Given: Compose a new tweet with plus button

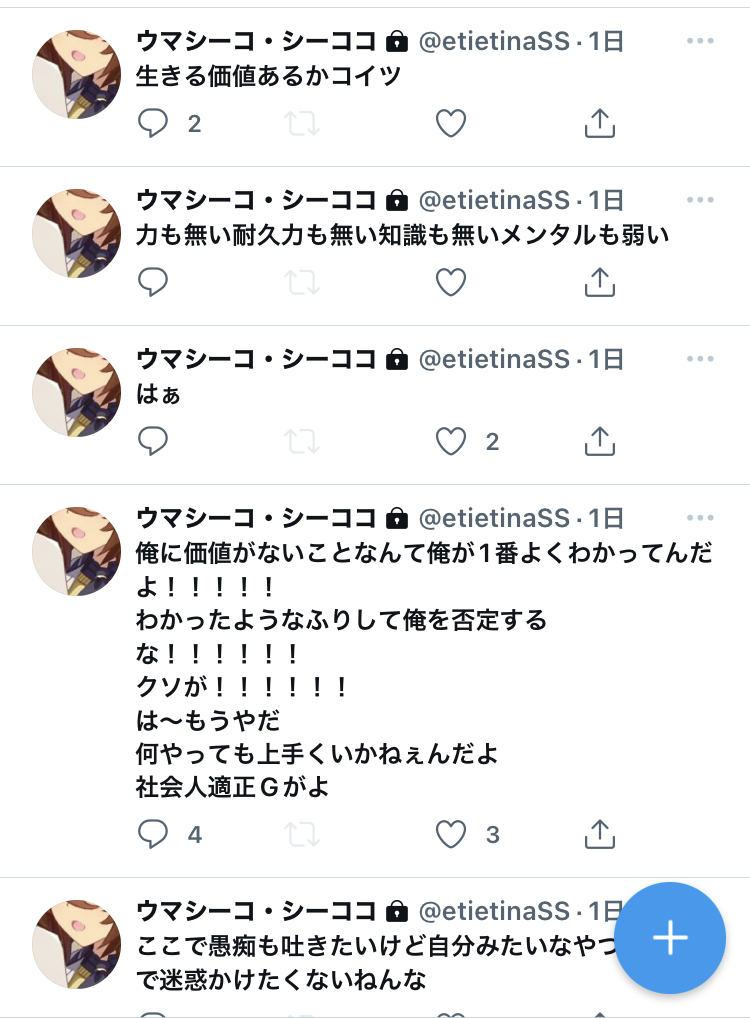Looking at the screenshot, I should point(669,937).
